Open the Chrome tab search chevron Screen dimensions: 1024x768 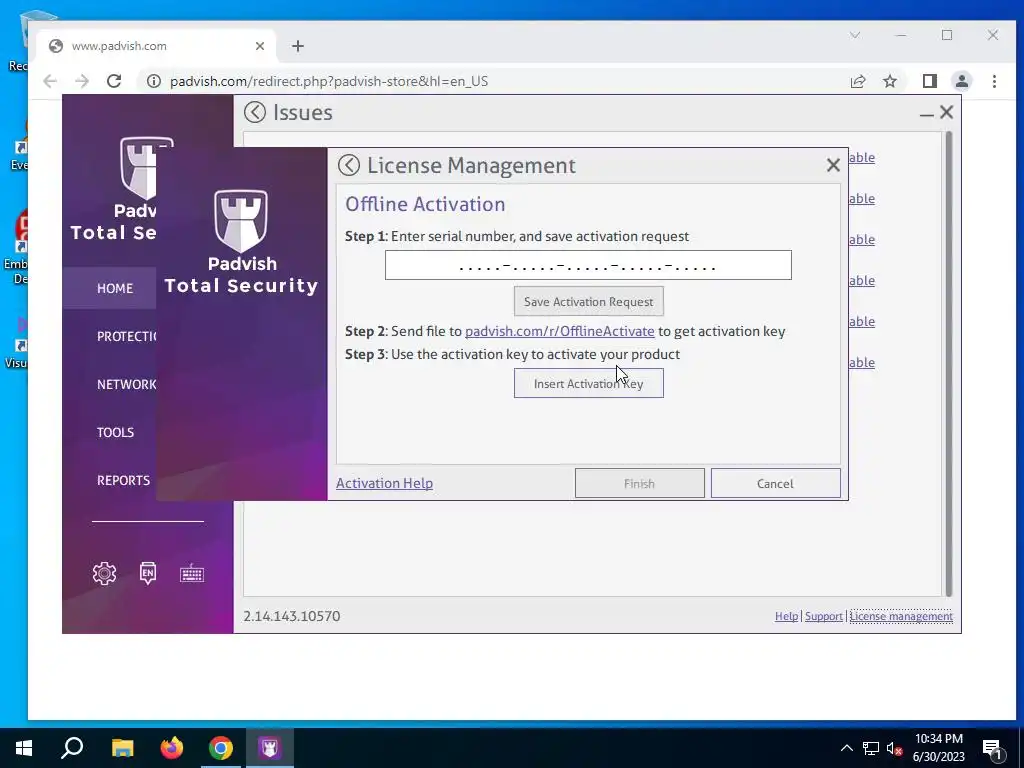click(x=855, y=35)
